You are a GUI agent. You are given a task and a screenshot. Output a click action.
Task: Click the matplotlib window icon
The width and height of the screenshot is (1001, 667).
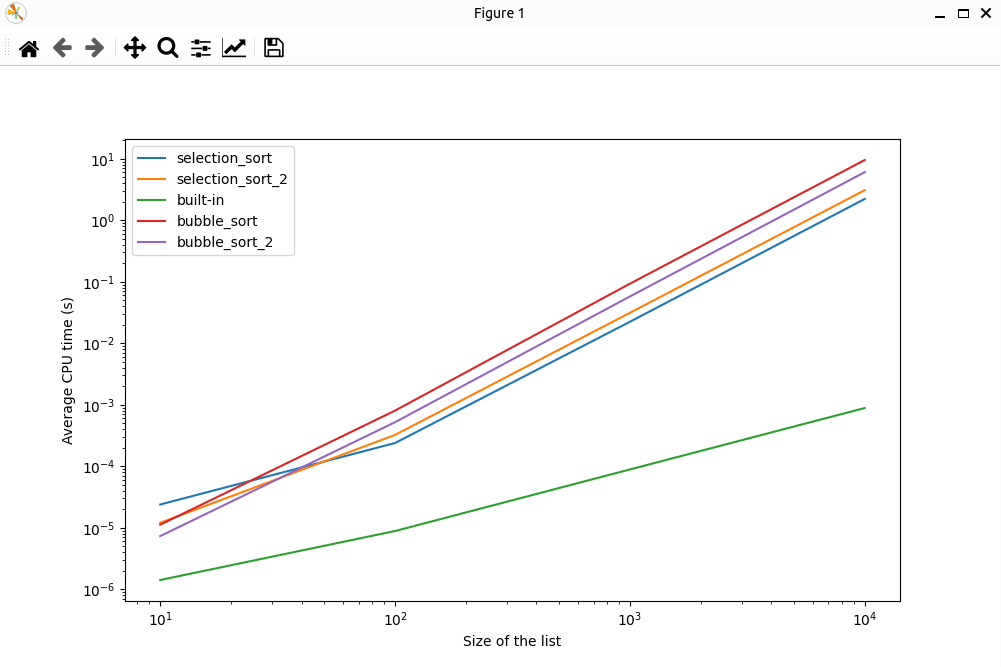point(15,13)
